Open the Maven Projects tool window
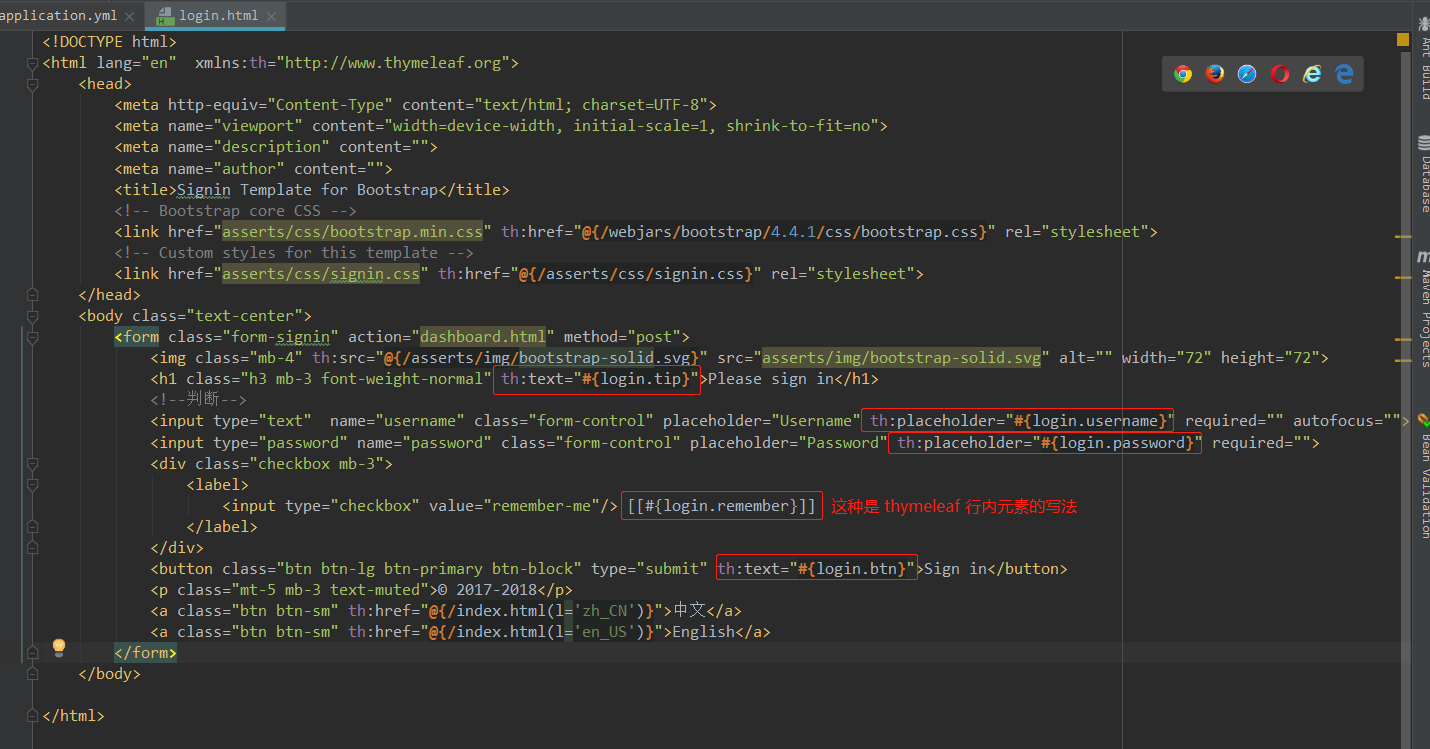The width and height of the screenshot is (1430, 749). click(x=1424, y=310)
